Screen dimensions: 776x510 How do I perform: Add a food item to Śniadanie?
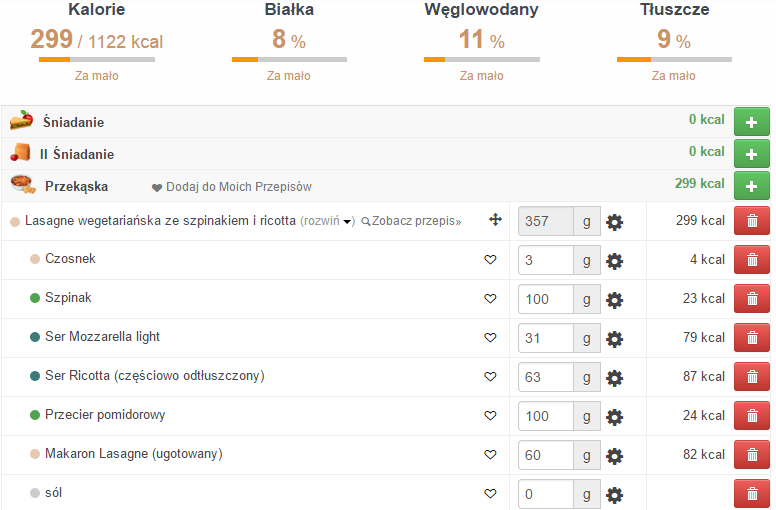click(751, 123)
